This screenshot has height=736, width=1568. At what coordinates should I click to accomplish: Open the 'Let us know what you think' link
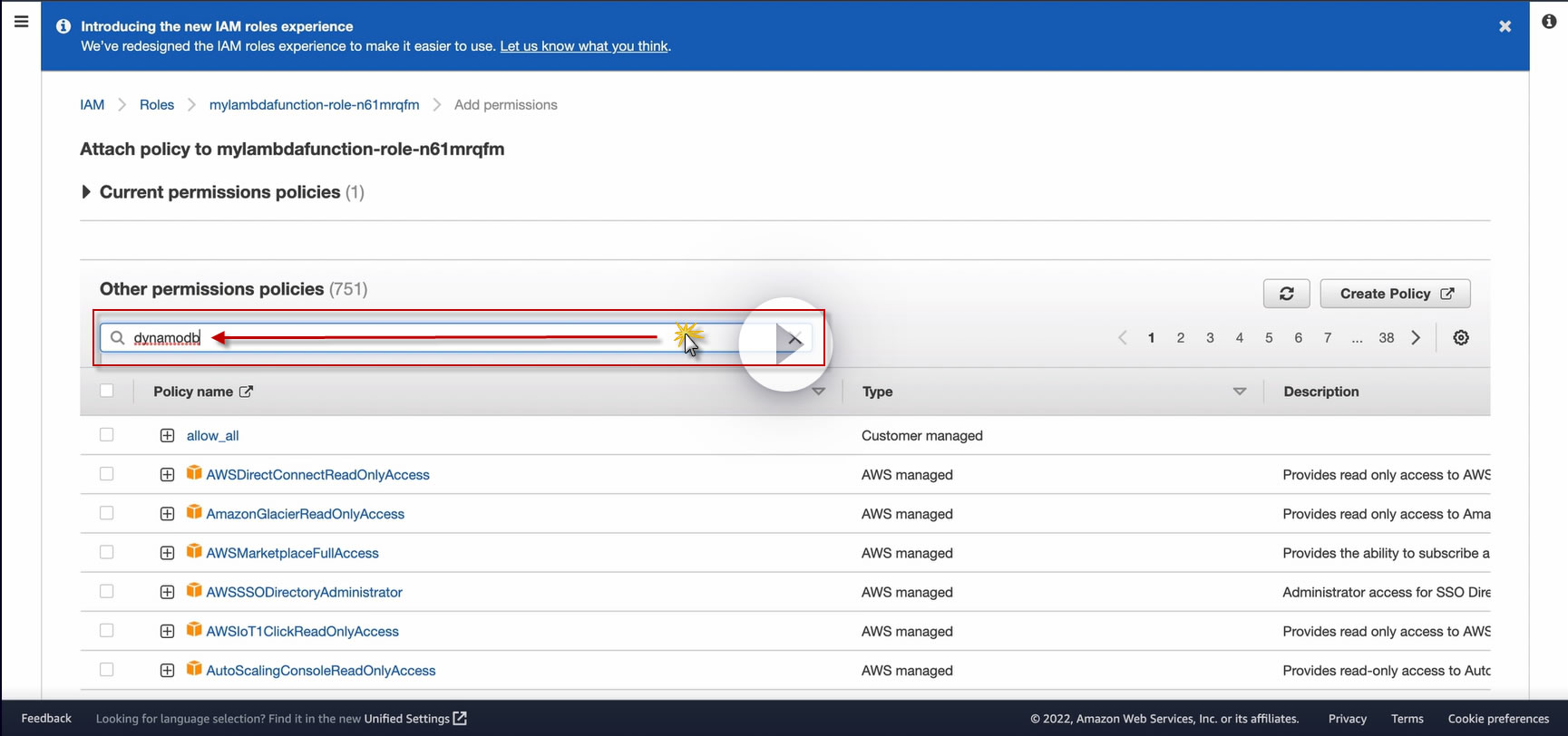(x=584, y=46)
